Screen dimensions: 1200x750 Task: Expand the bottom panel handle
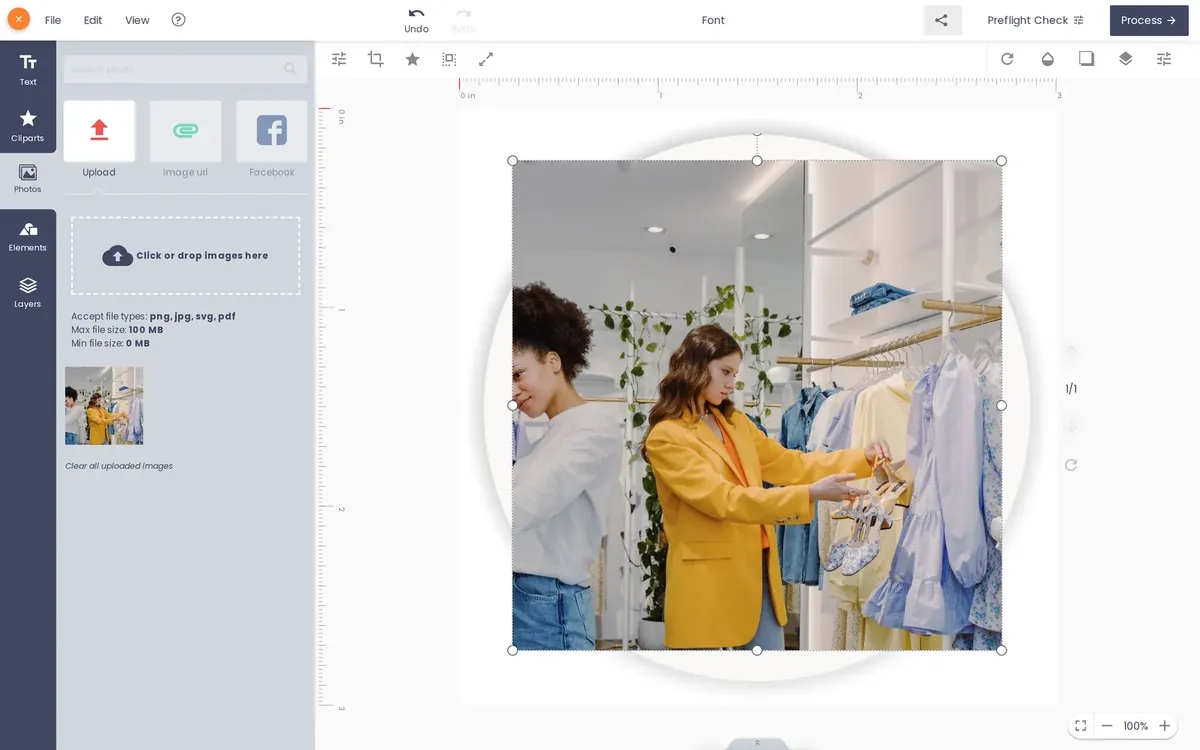pyautogui.click(x=757, y=743)
